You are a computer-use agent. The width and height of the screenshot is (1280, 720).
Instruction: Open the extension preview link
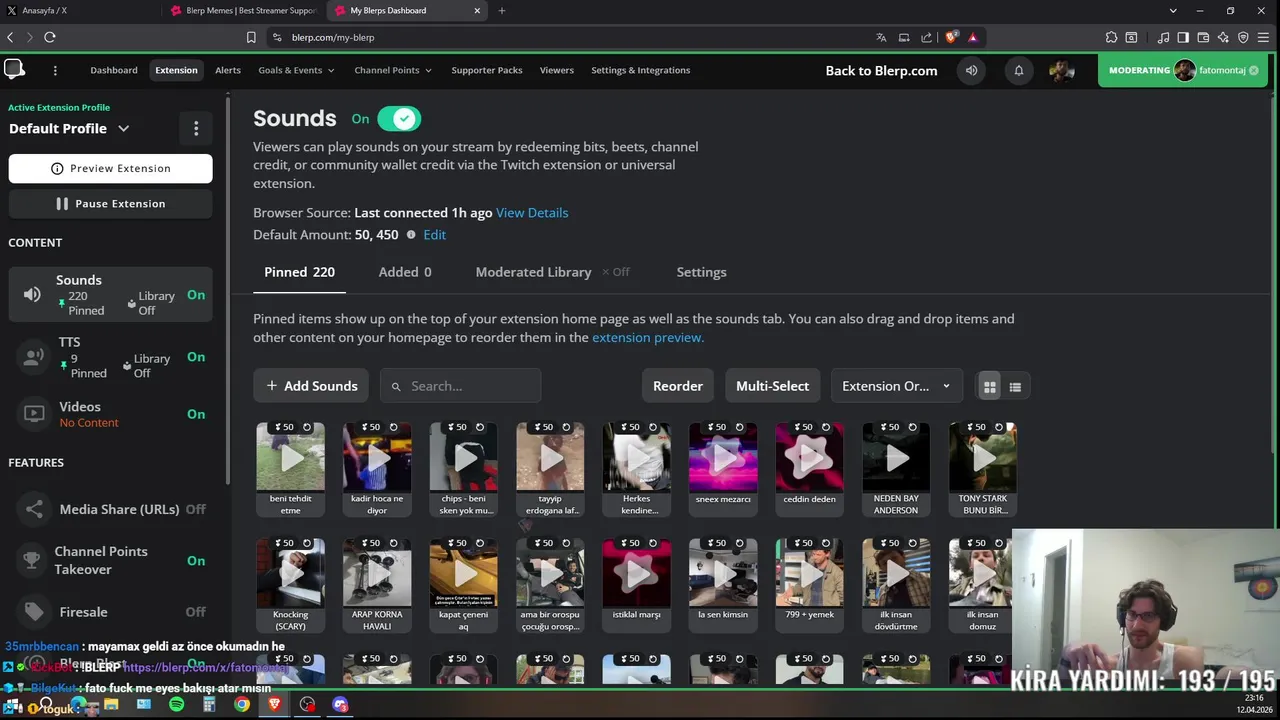point(648,338)
